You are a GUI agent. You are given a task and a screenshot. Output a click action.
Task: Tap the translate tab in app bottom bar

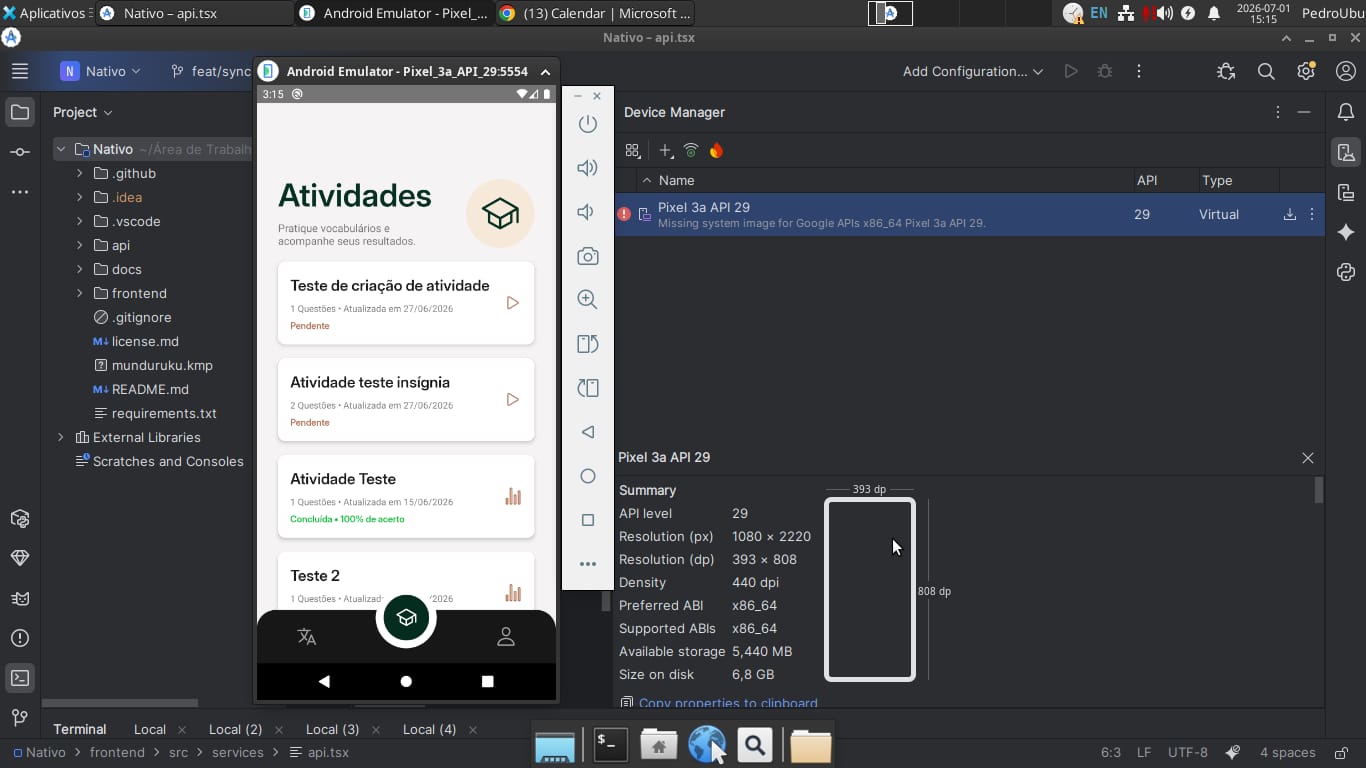pos(307,637)
